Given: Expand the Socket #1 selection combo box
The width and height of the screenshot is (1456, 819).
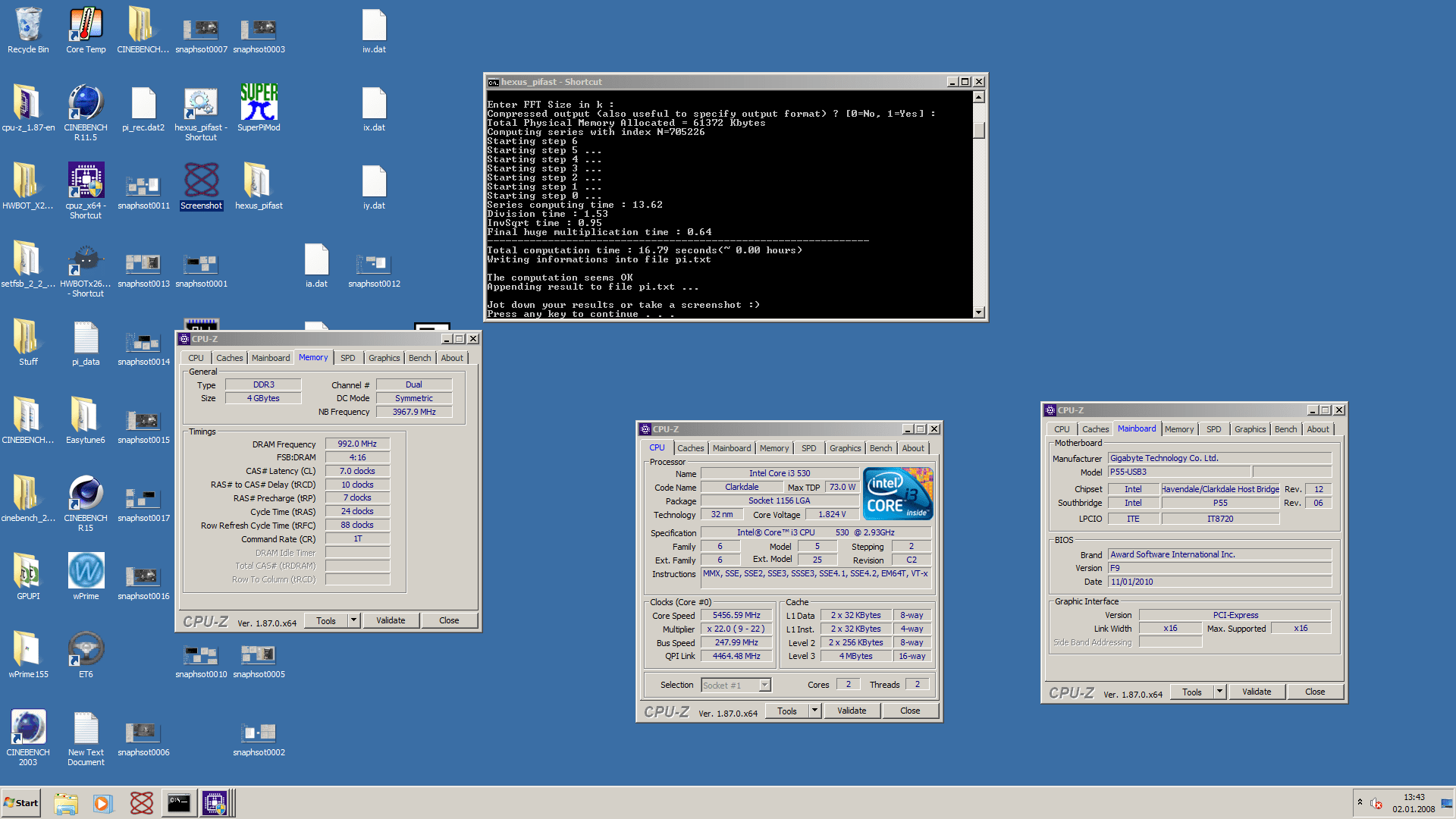Looking at the screenshot, I should pyautogui.click(x=764, y=685).
